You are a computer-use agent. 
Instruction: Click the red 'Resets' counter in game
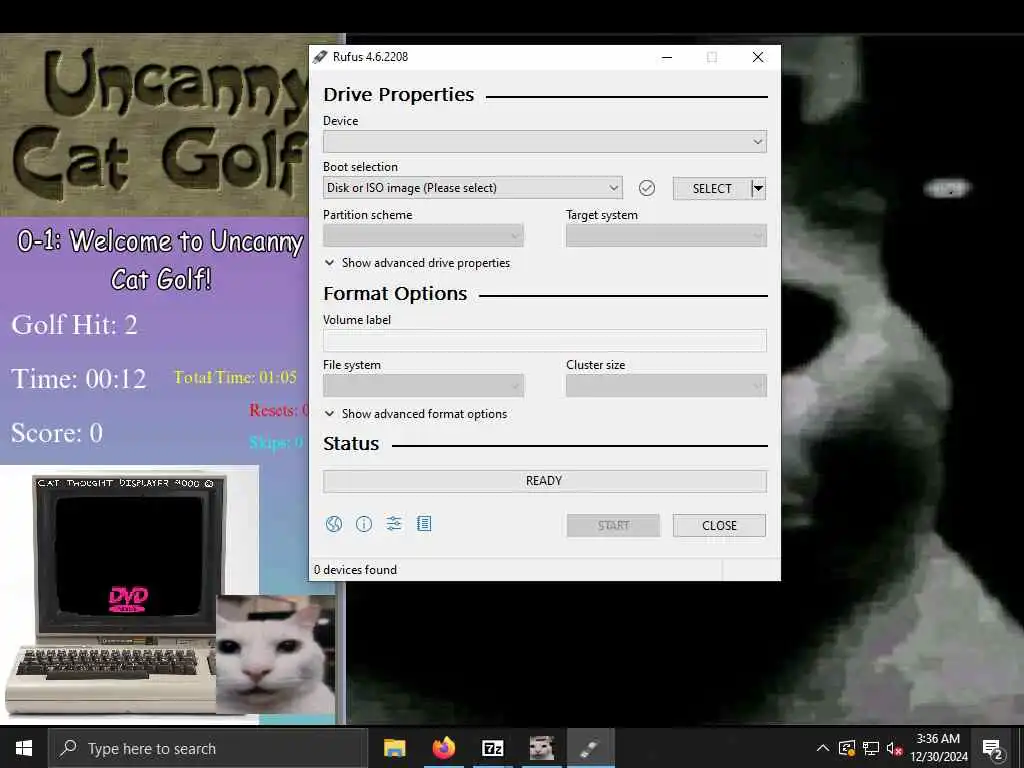click(x=278, y=411)
